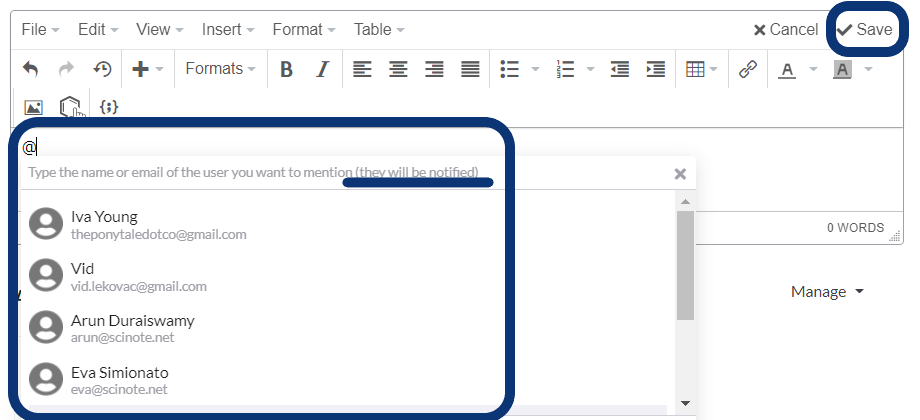Center-align the text
This screenshot has width=920, height=420.
[x=398, y=69]
